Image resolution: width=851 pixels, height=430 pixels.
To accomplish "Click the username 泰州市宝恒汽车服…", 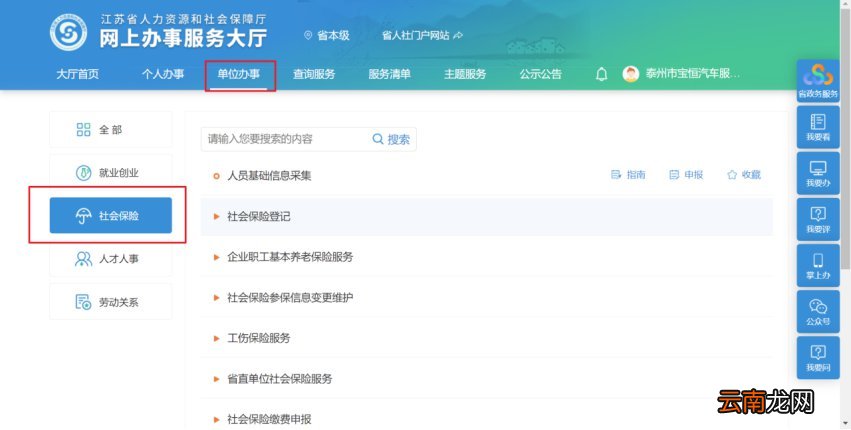I will pyautogui.click(x=693, y=74).
